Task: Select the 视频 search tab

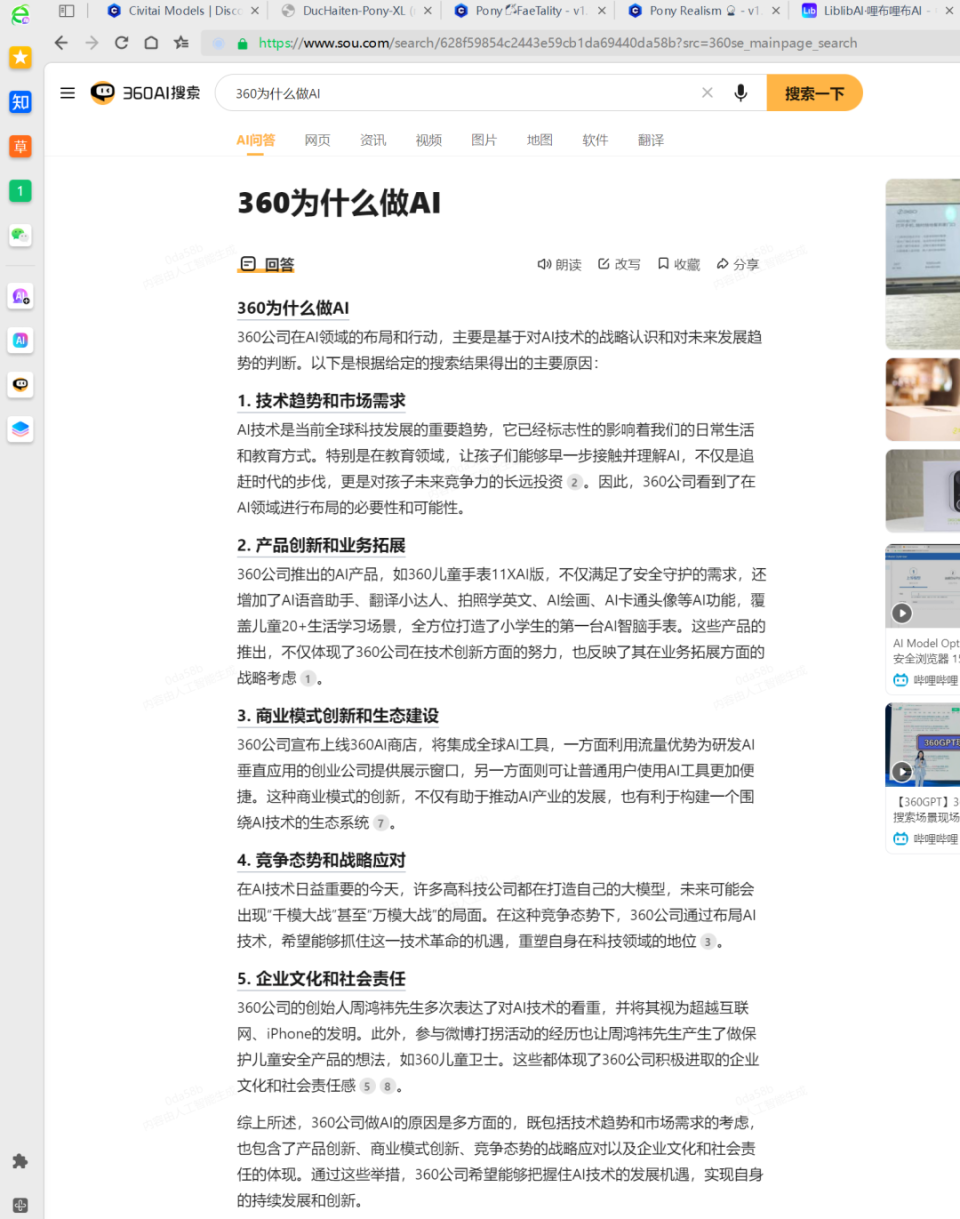Action: [x=428, y=140]
